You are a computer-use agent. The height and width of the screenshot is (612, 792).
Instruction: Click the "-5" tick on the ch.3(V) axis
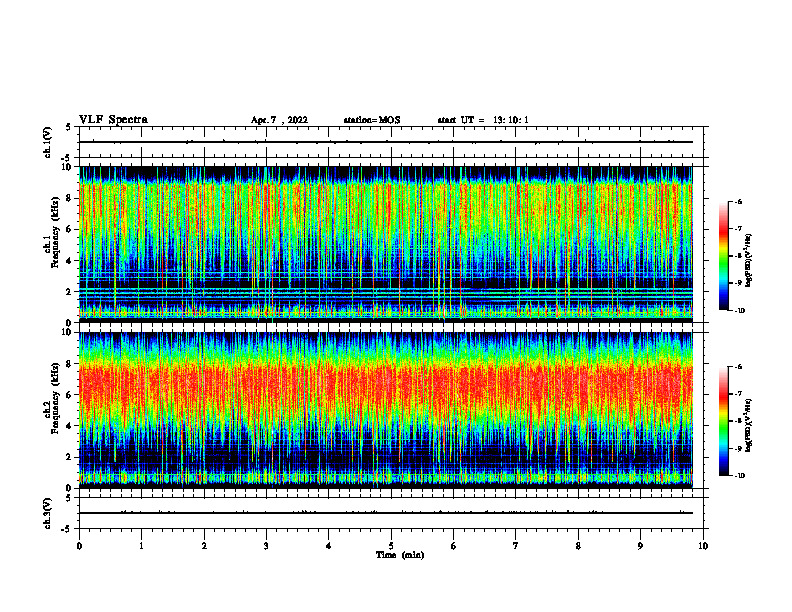pos(67,529)
